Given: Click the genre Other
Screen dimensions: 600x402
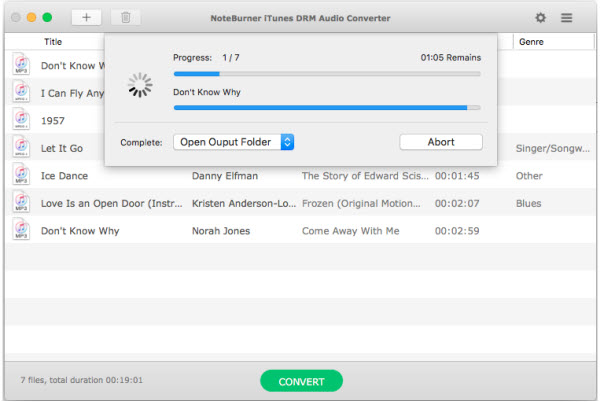Looking at the screenshot, I should (x=529, y=176).
